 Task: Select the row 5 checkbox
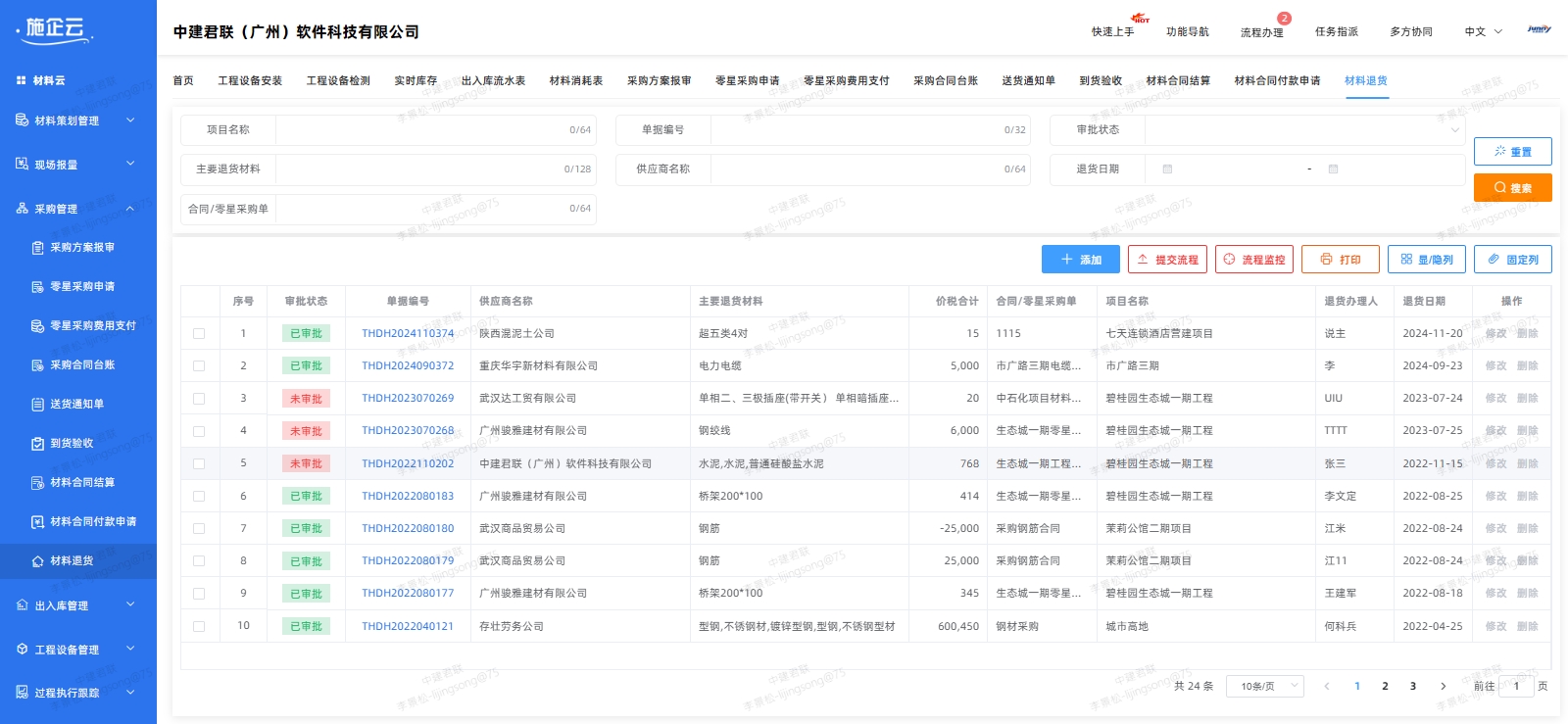[x=199, y=463]
